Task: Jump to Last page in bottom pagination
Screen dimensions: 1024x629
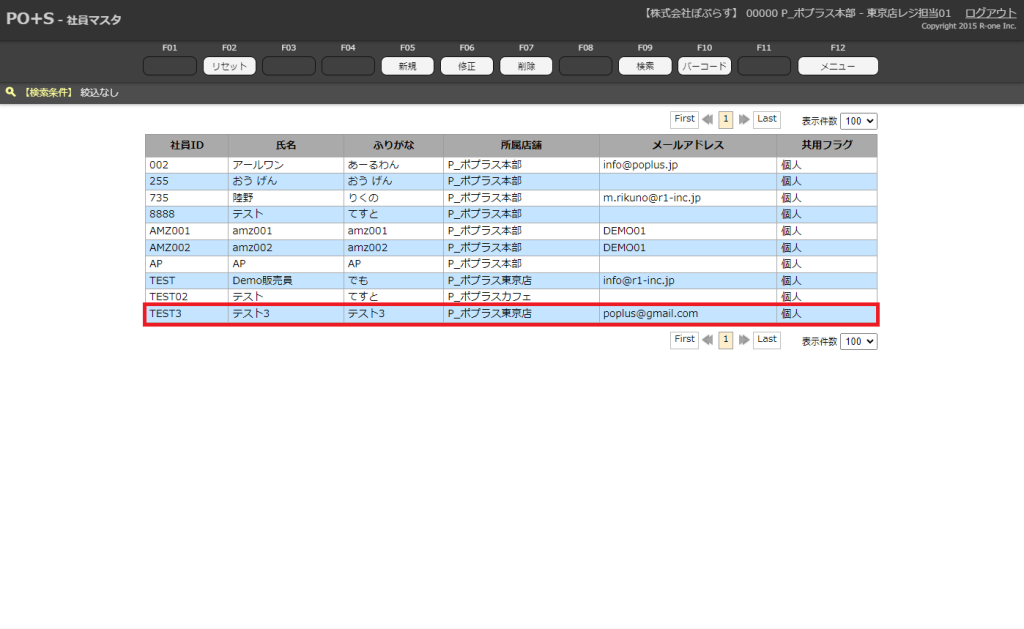Action: [766, 340]
